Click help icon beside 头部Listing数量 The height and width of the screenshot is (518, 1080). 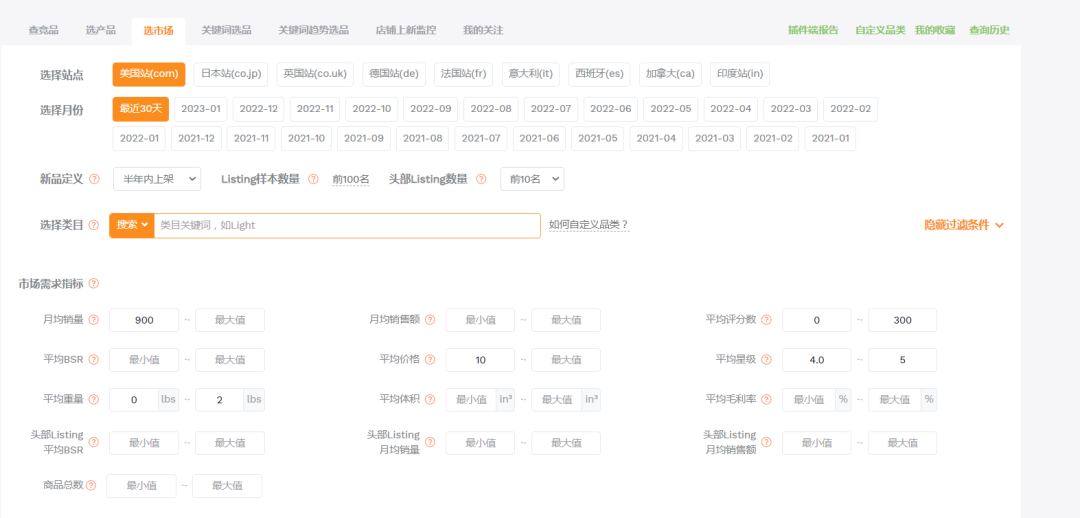tap(482, 179)
